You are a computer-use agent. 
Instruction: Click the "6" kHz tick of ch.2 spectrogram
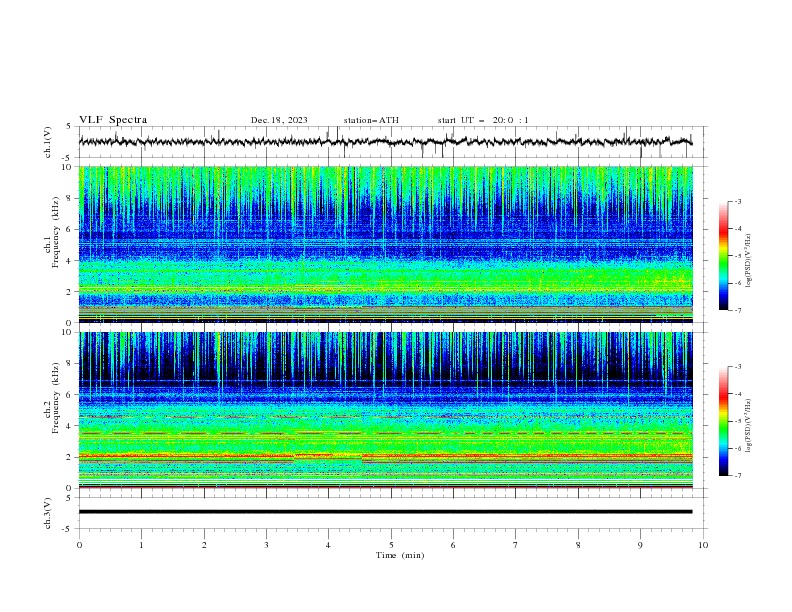point(70,394)
